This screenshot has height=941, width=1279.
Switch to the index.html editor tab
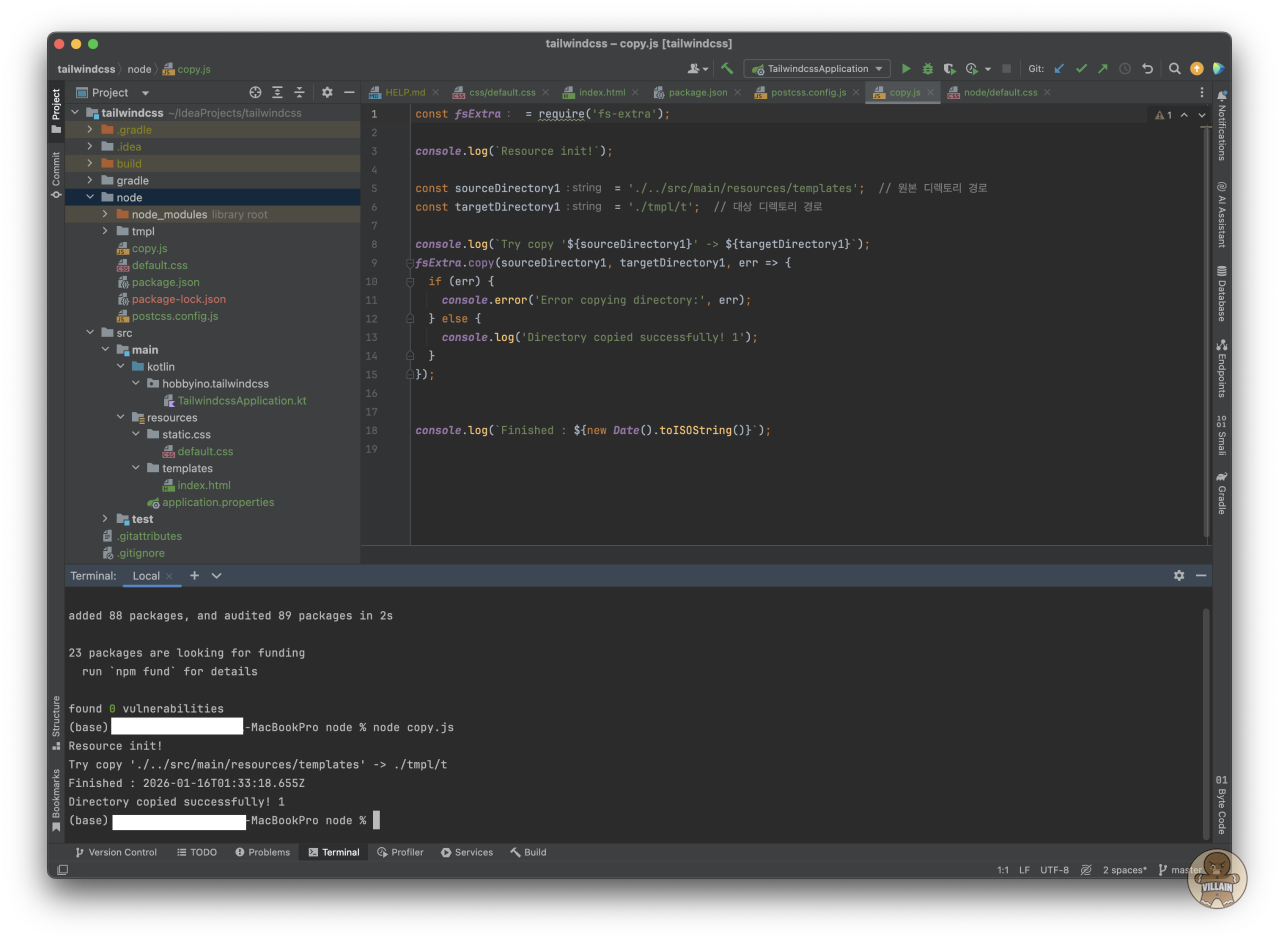tap(601, 92)
